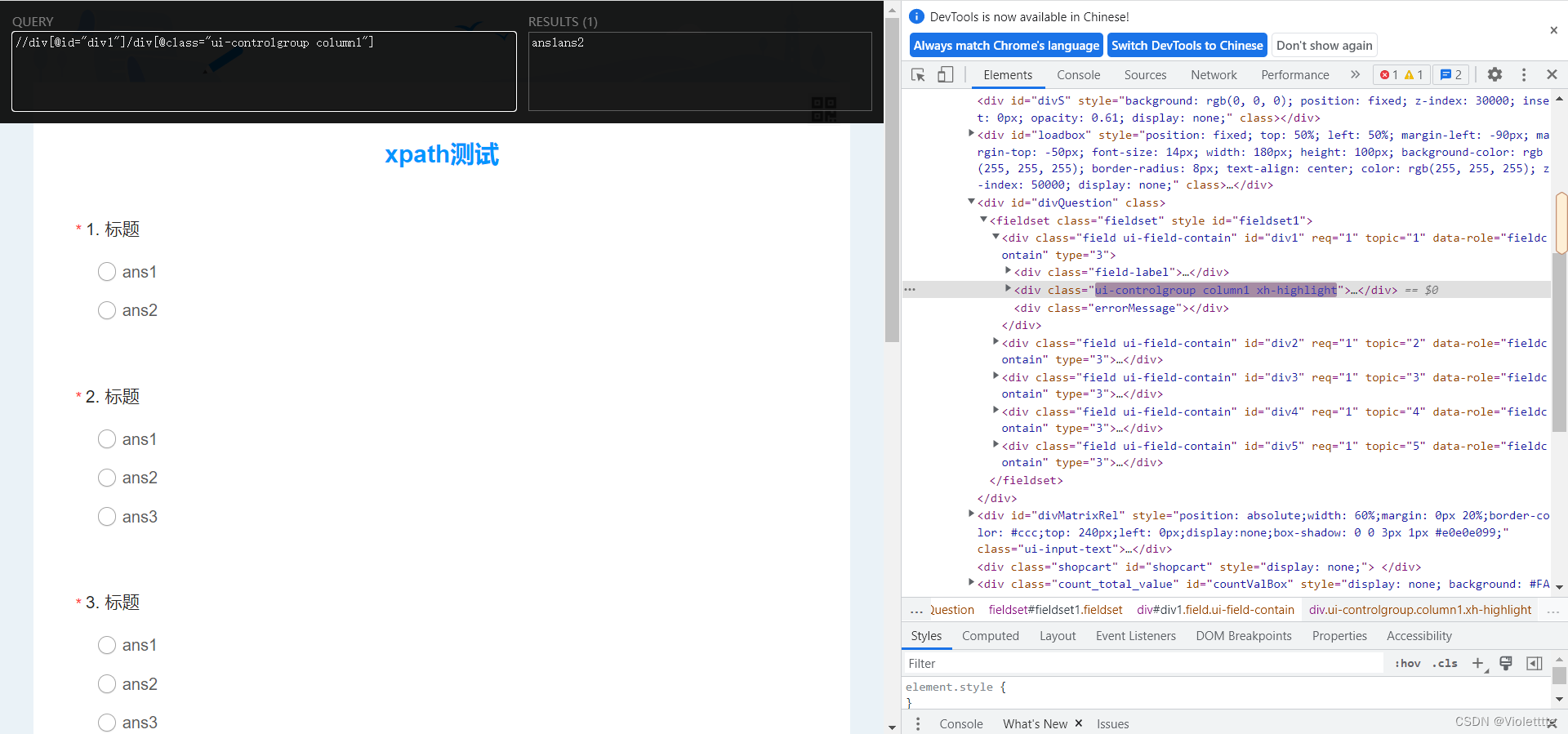
Task: Click the XPath QUERY input box
Action: pyautogui.click(x=264, y=72)
